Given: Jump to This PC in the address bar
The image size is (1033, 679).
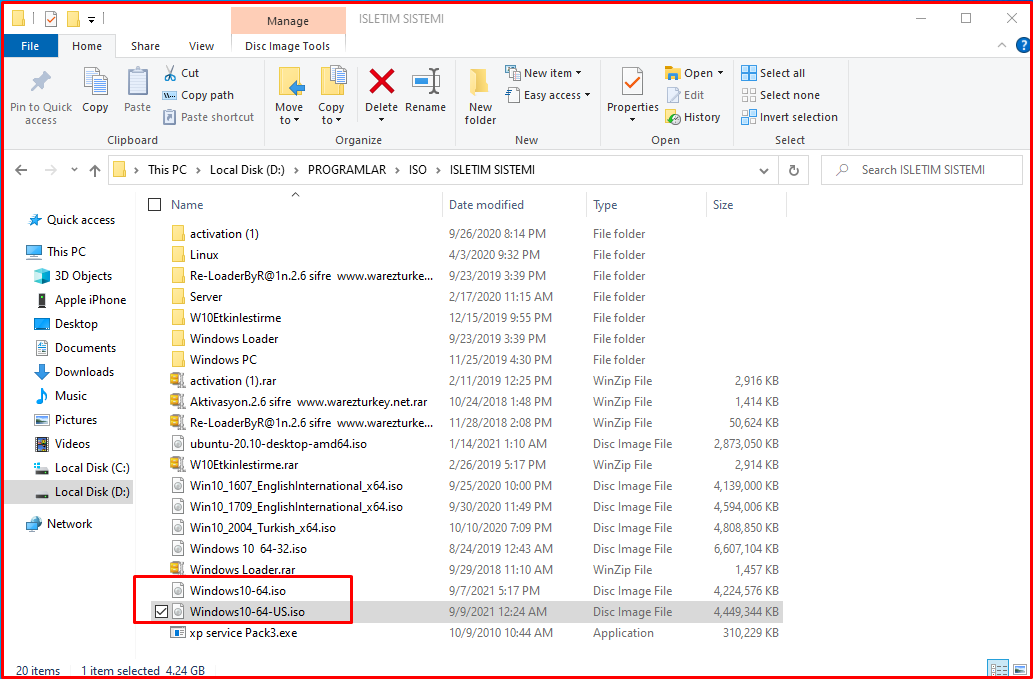Looking at the screenshot, I should (167, 170).
